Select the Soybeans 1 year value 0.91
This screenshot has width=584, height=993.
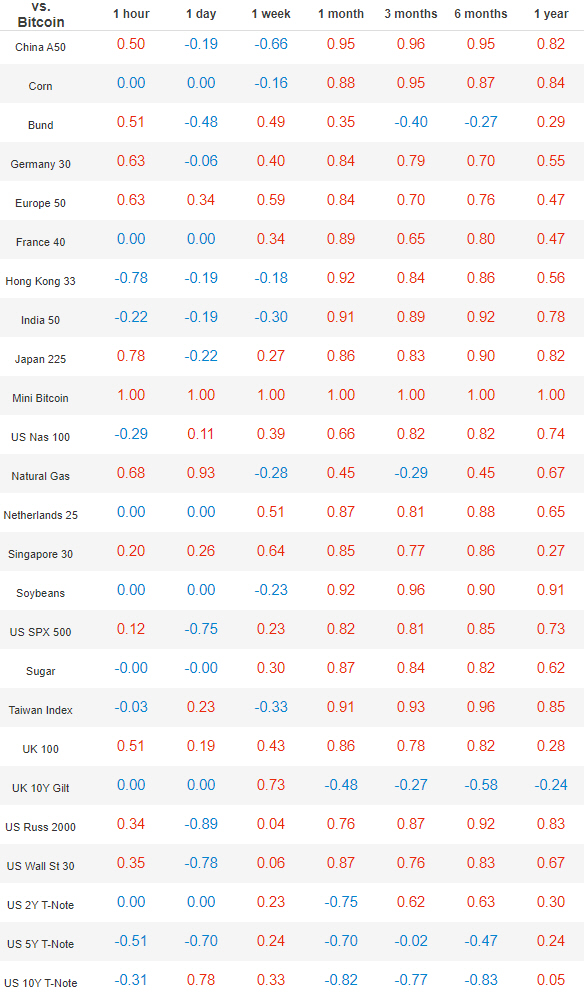551,590
